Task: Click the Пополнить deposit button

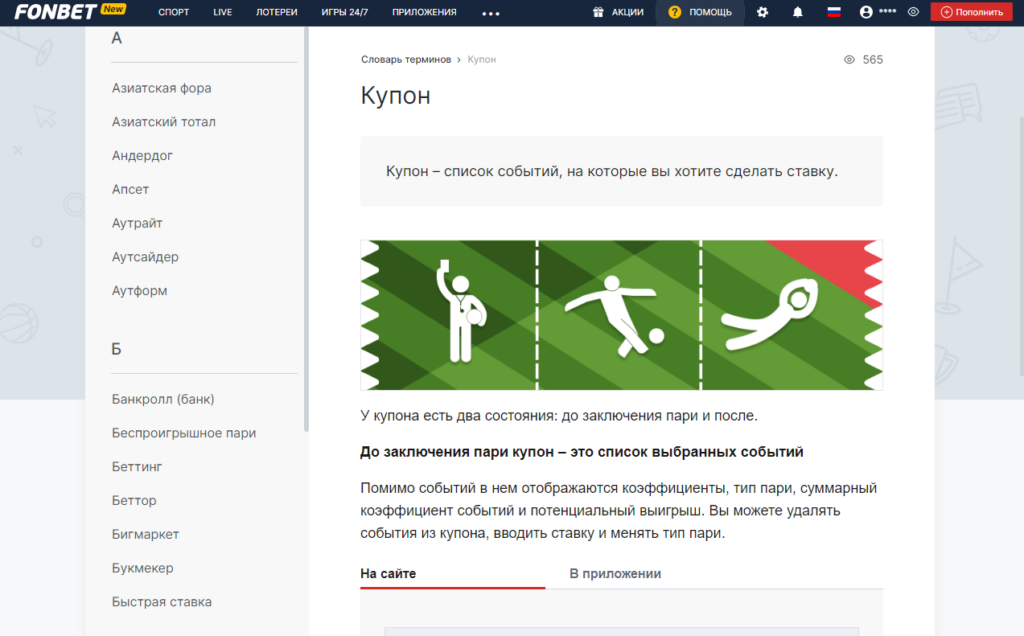Action: [x=972, y=12]
